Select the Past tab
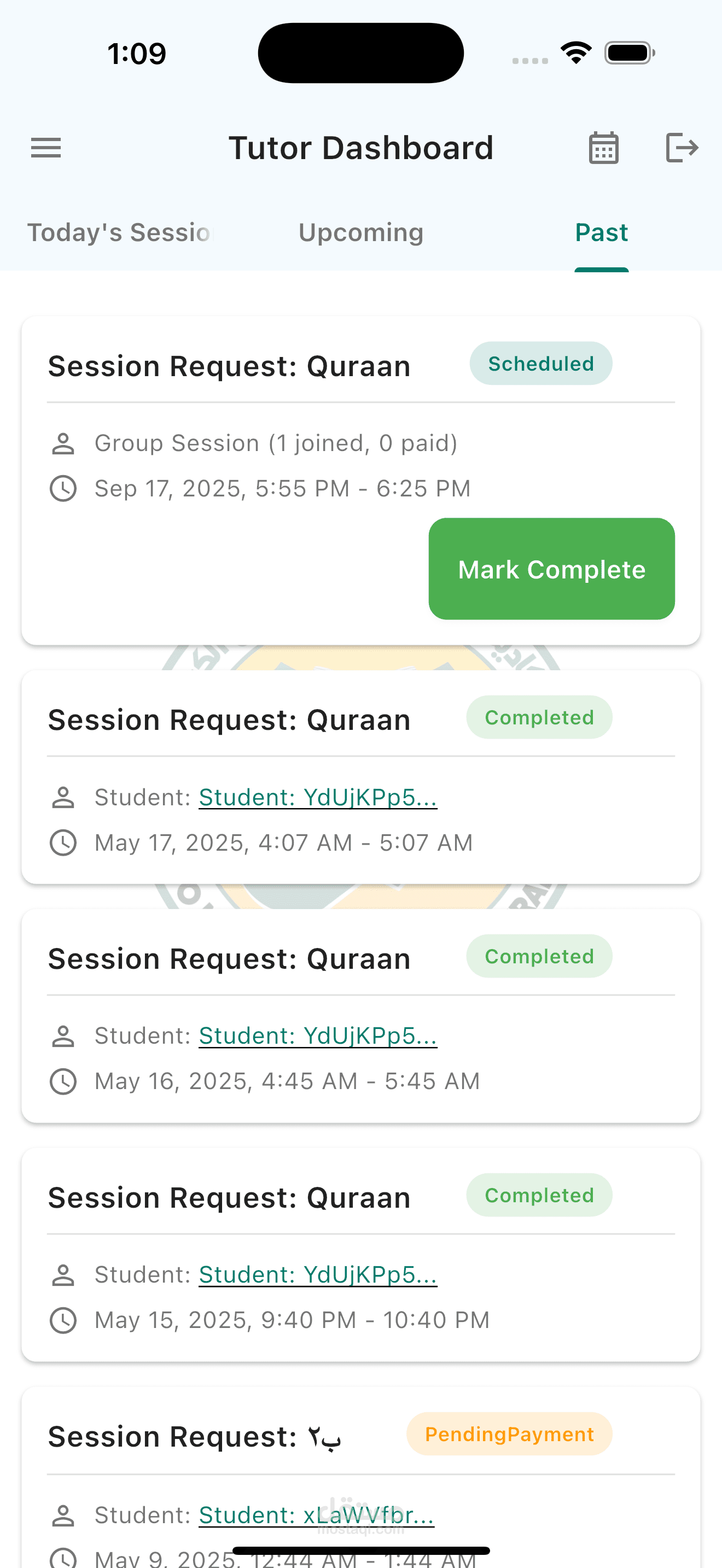This screenshot has width=722, height=1568. click(602, 233)
